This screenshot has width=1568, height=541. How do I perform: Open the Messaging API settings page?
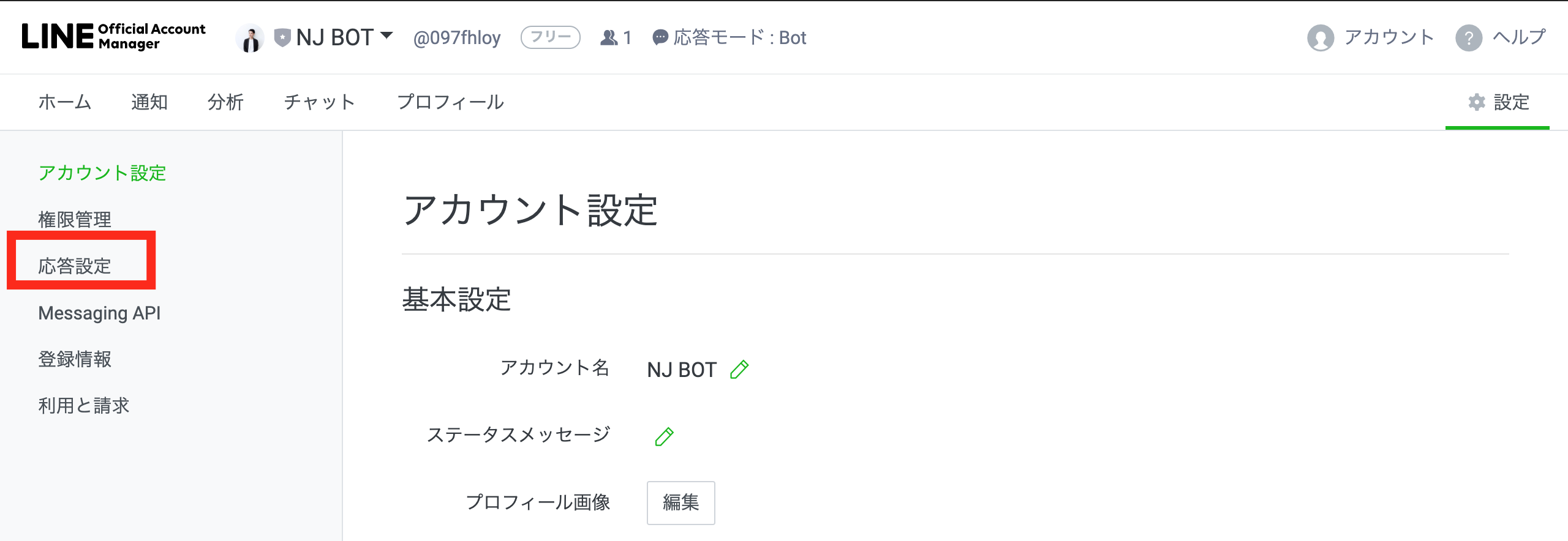click(x=99, y=312)
